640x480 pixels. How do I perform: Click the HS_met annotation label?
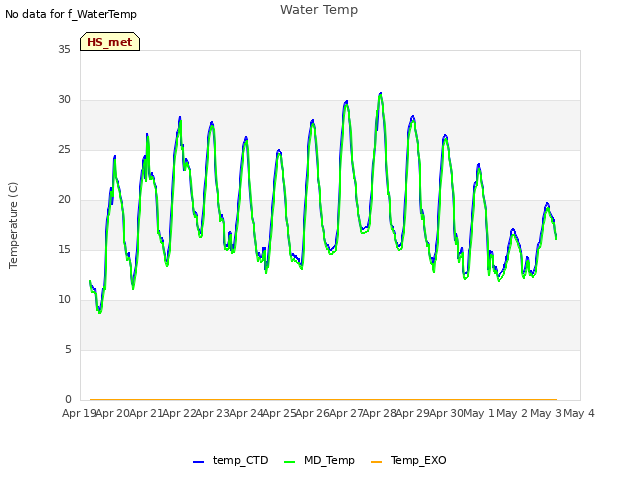coord(110,42)
